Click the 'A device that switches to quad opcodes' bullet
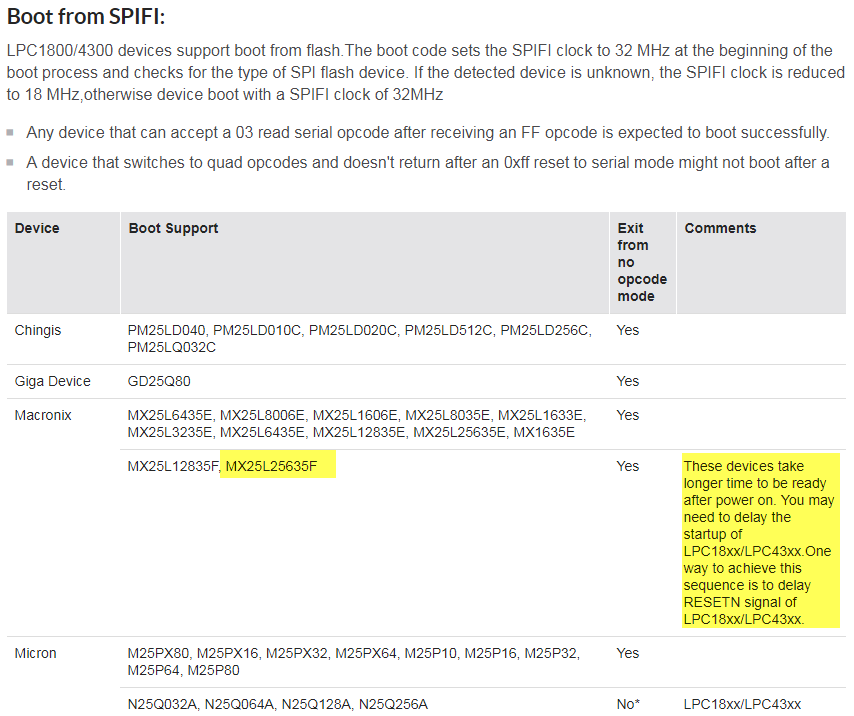This screenshot has width=854, height=716. 428,173
